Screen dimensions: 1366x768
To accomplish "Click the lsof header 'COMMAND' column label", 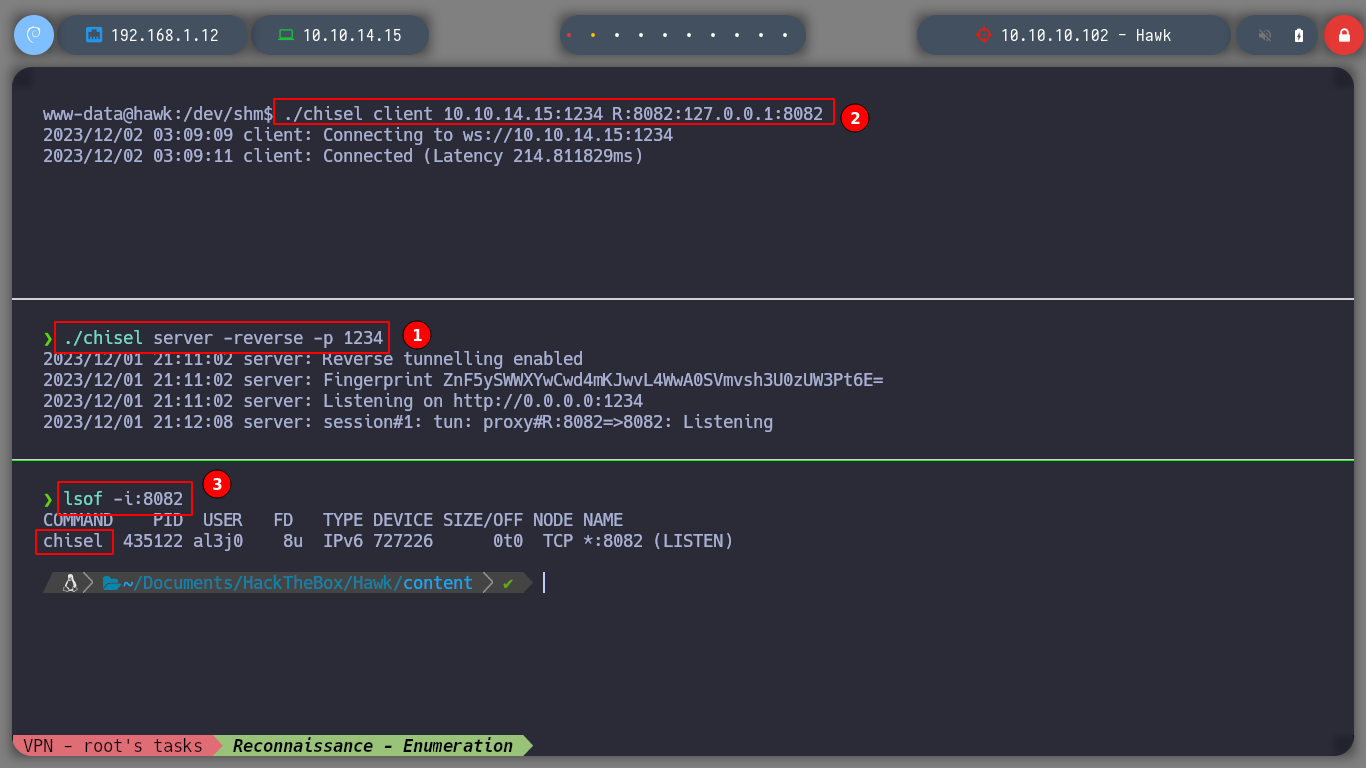I will coord(78,520).
